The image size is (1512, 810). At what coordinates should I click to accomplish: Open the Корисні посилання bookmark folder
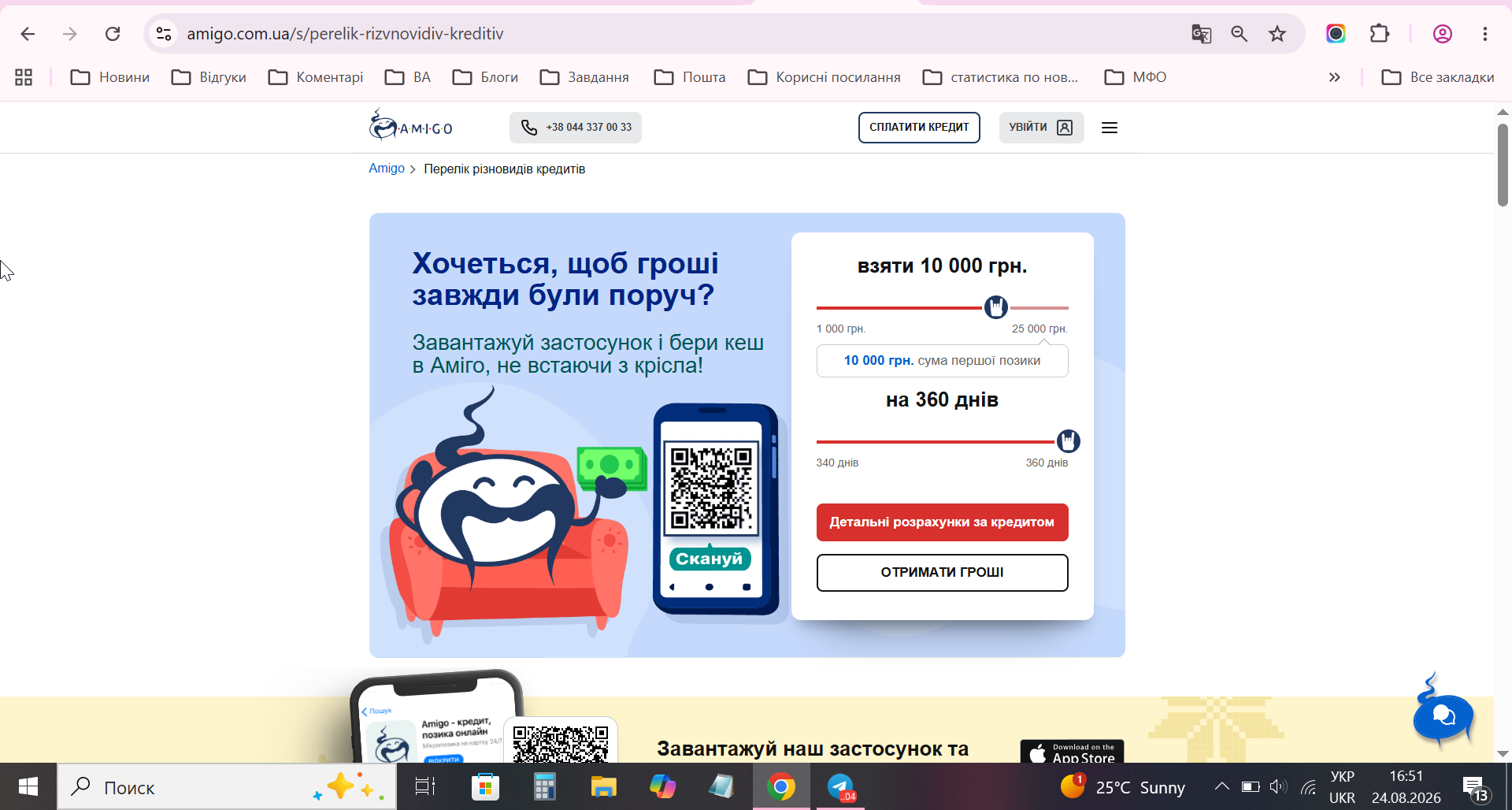pyautogui.click(x=825, y=77)
